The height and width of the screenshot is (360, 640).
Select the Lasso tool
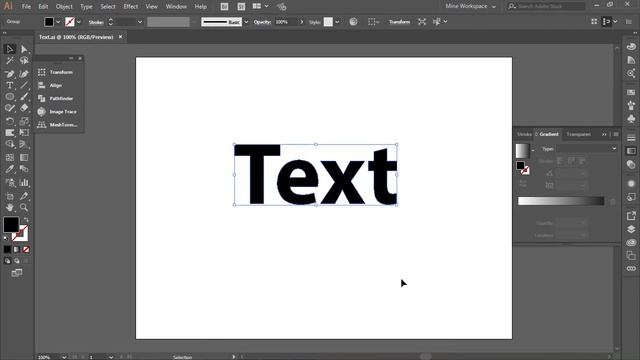(24, 61)
